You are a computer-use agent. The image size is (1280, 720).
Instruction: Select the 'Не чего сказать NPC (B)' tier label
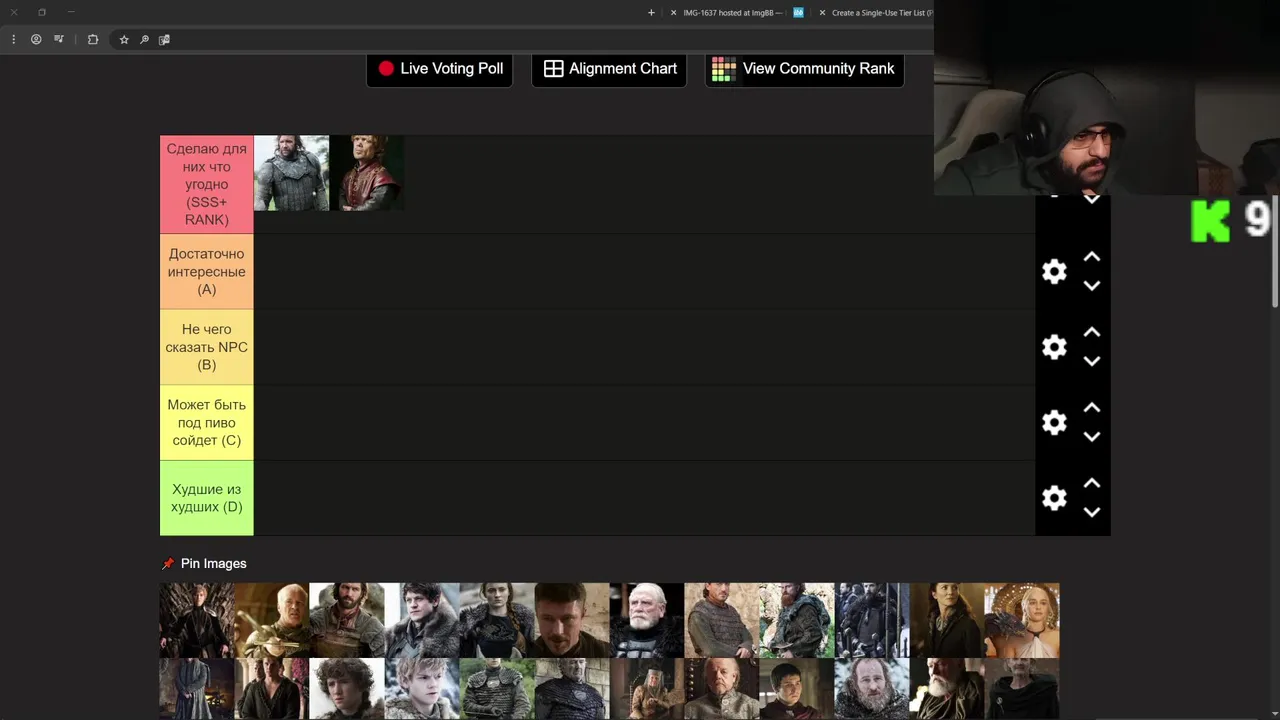click(x=207, y=347)
